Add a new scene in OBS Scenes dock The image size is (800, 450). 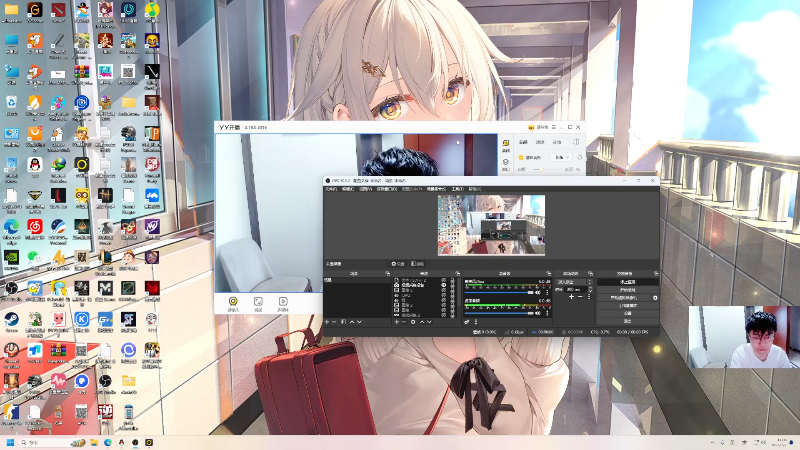coord(327,322)
